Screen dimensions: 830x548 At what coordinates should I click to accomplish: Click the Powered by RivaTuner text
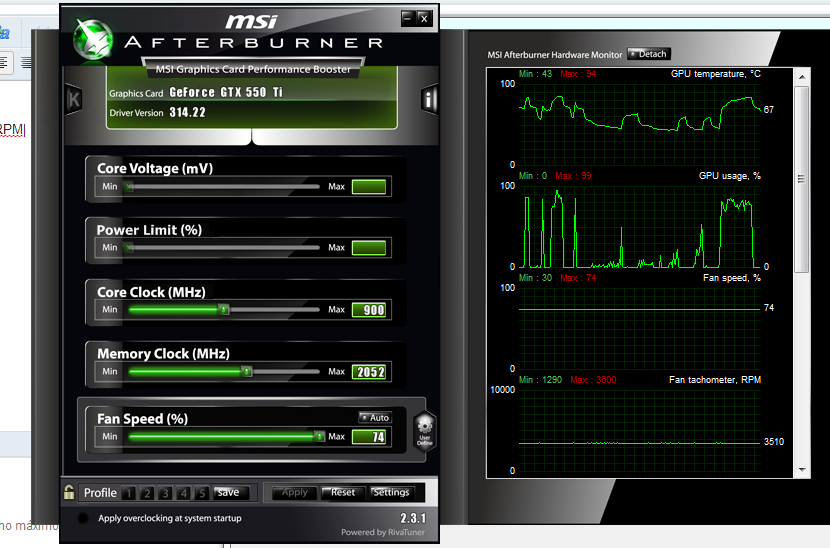[x=383, y=532]
